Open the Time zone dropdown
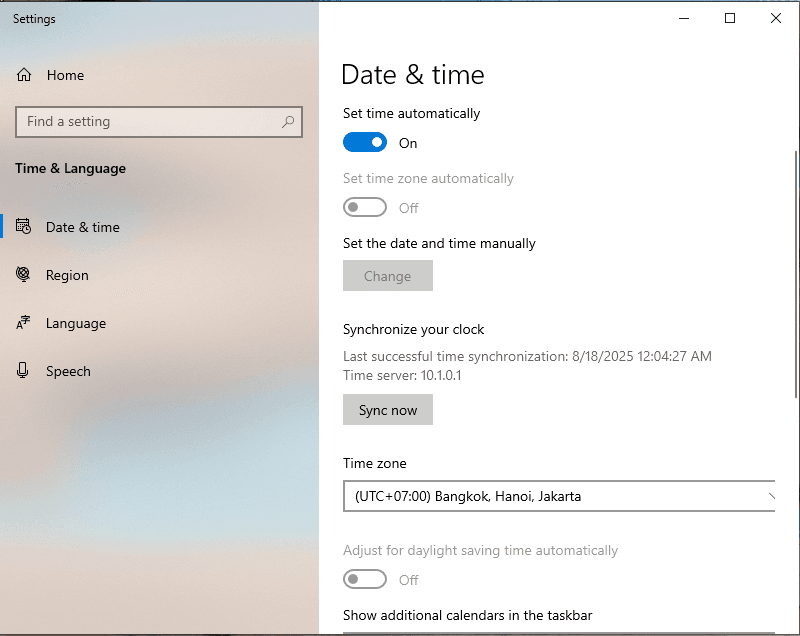Image resolution: width=800 pixels, height=636 pixels. tap(558, 496)
